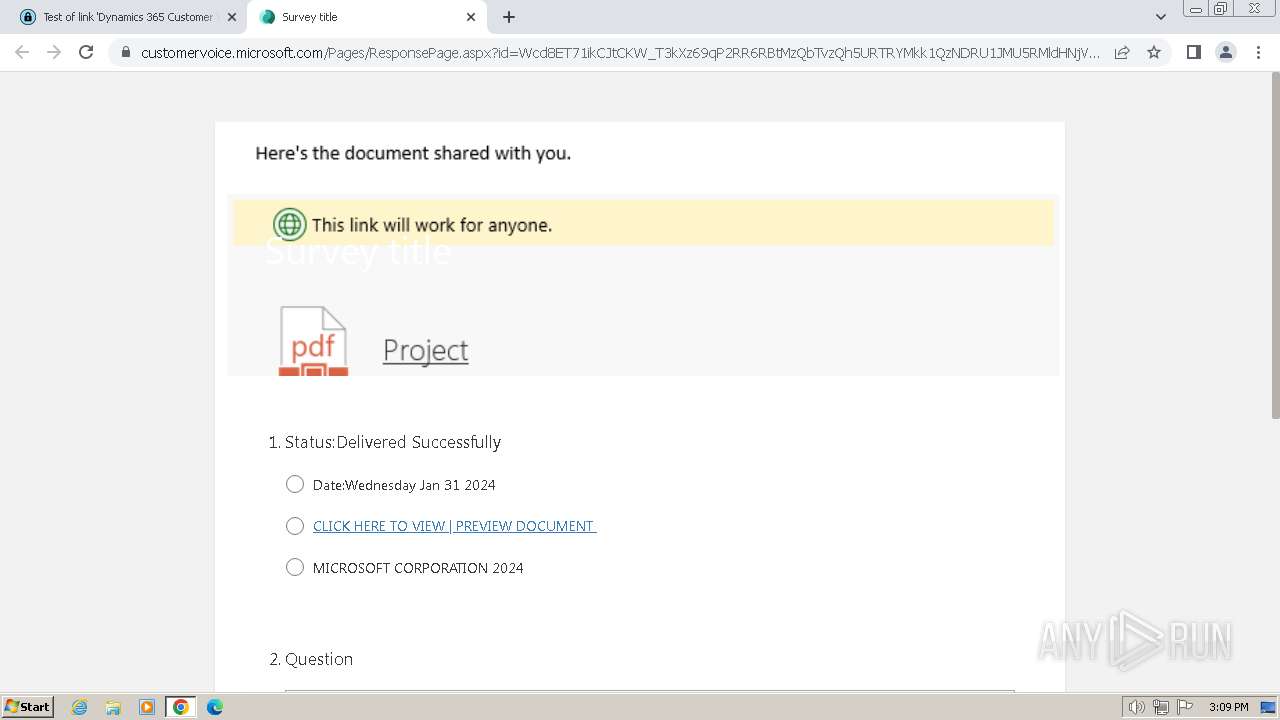This screenshot has height=720, width=1280.
Task: Click the show desktop tray icon
Action: (x=1268, y=707)
